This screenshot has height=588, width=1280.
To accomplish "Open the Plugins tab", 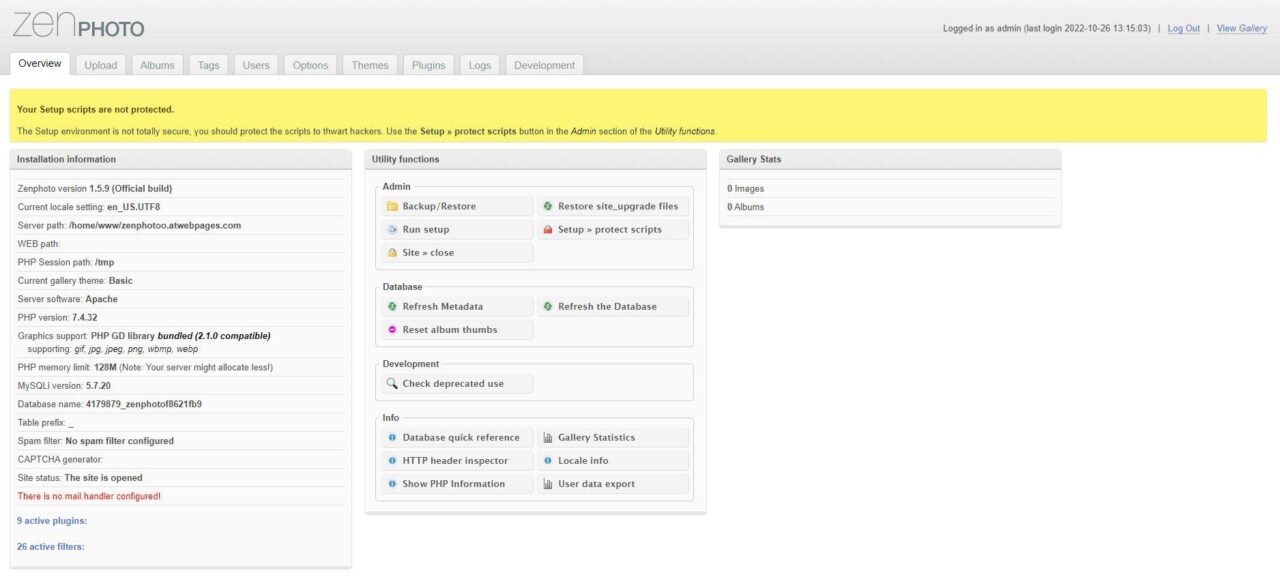I will click(428, 64).
